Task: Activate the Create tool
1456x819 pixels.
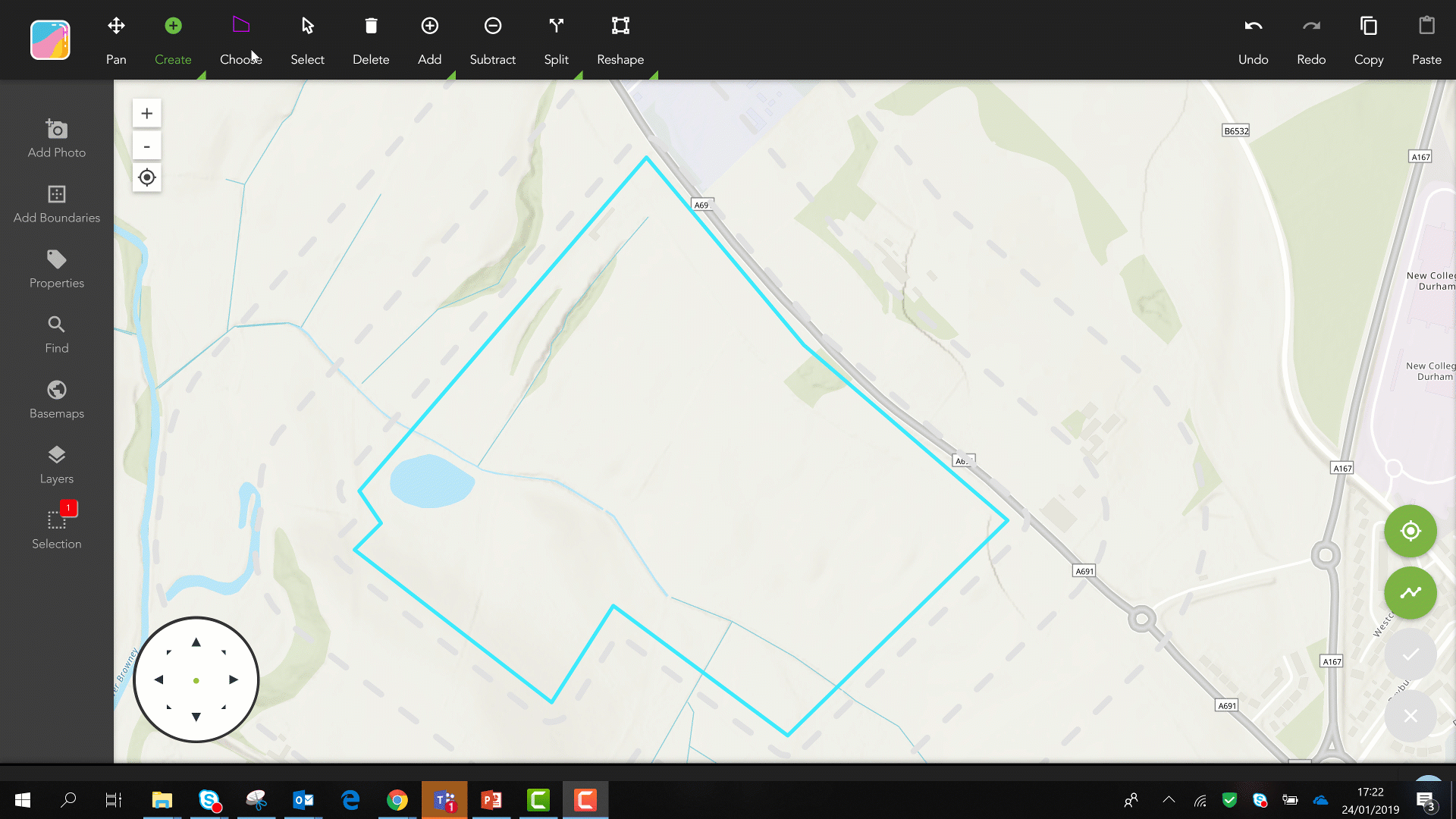Action: click(173, 40)
